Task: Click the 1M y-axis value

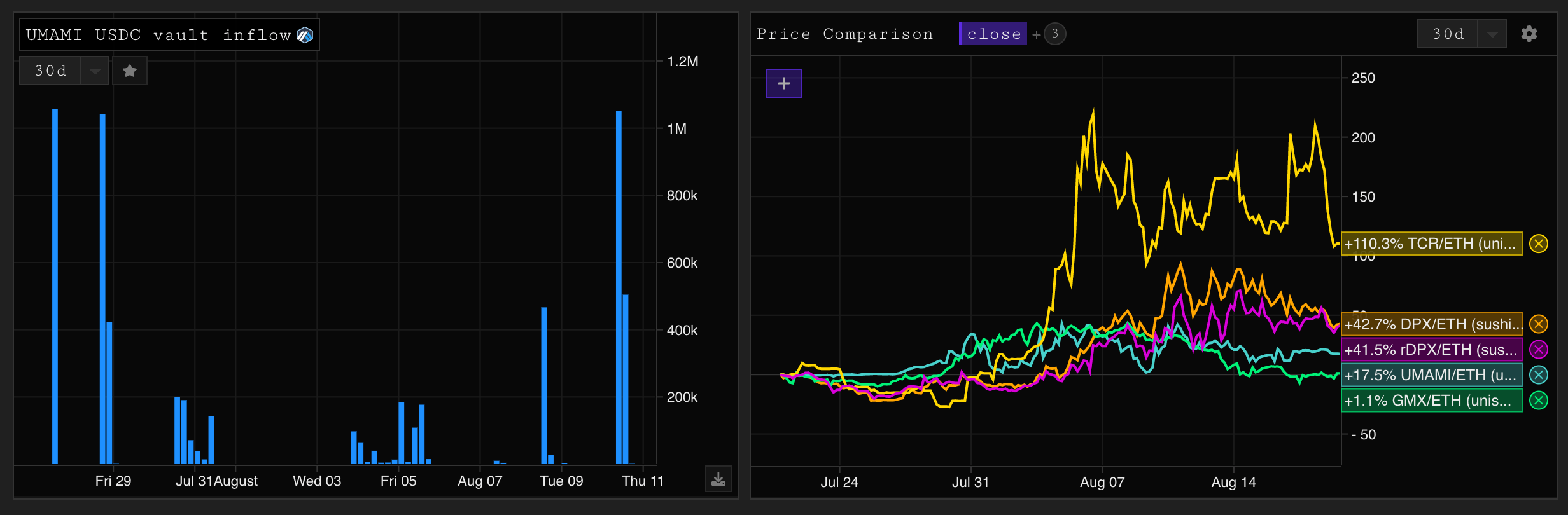Action: coord(677,128)
